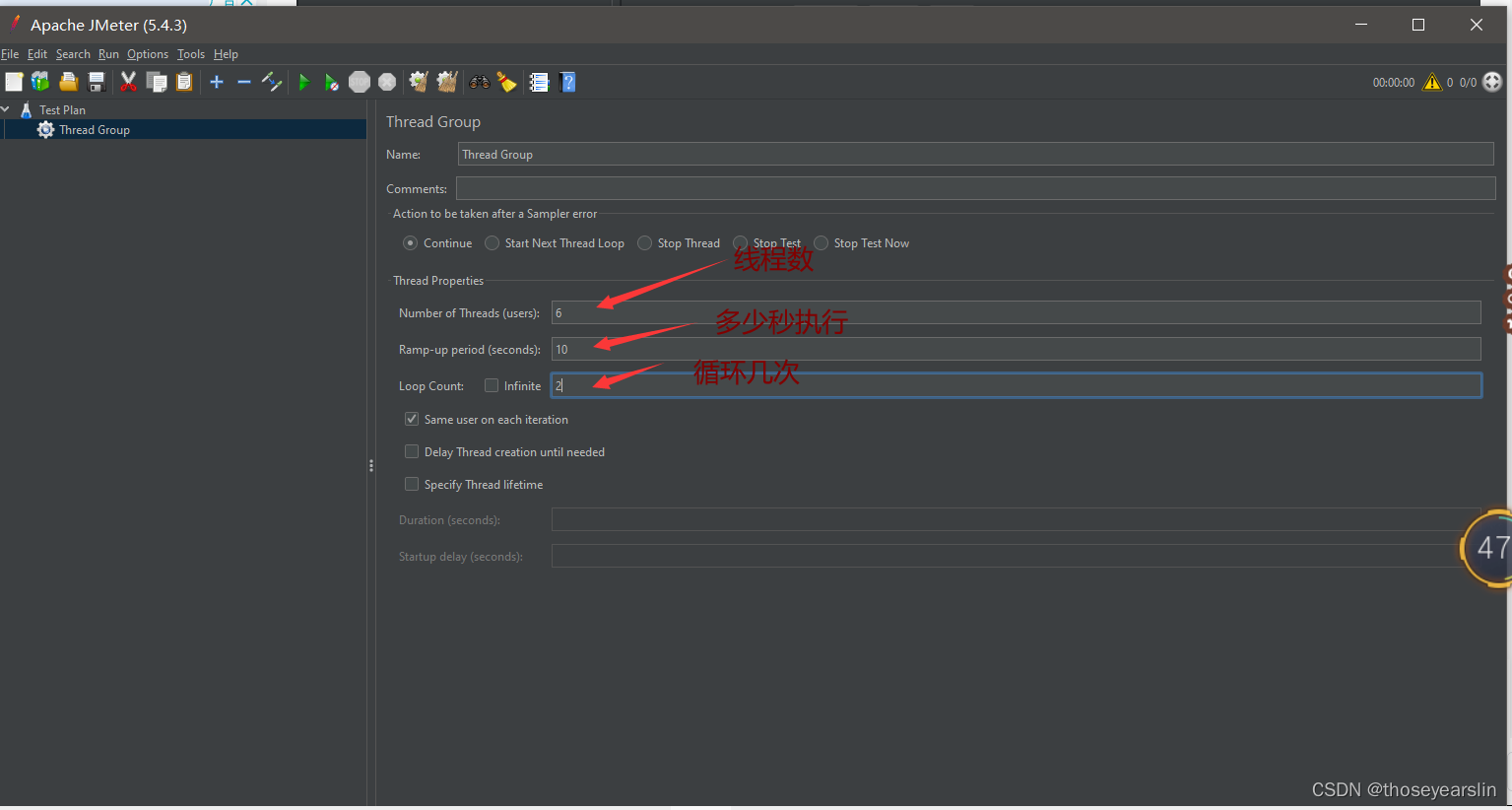Open the Options menu
The height and width of the screenshot is (810, 1512).
pos(148,54)
